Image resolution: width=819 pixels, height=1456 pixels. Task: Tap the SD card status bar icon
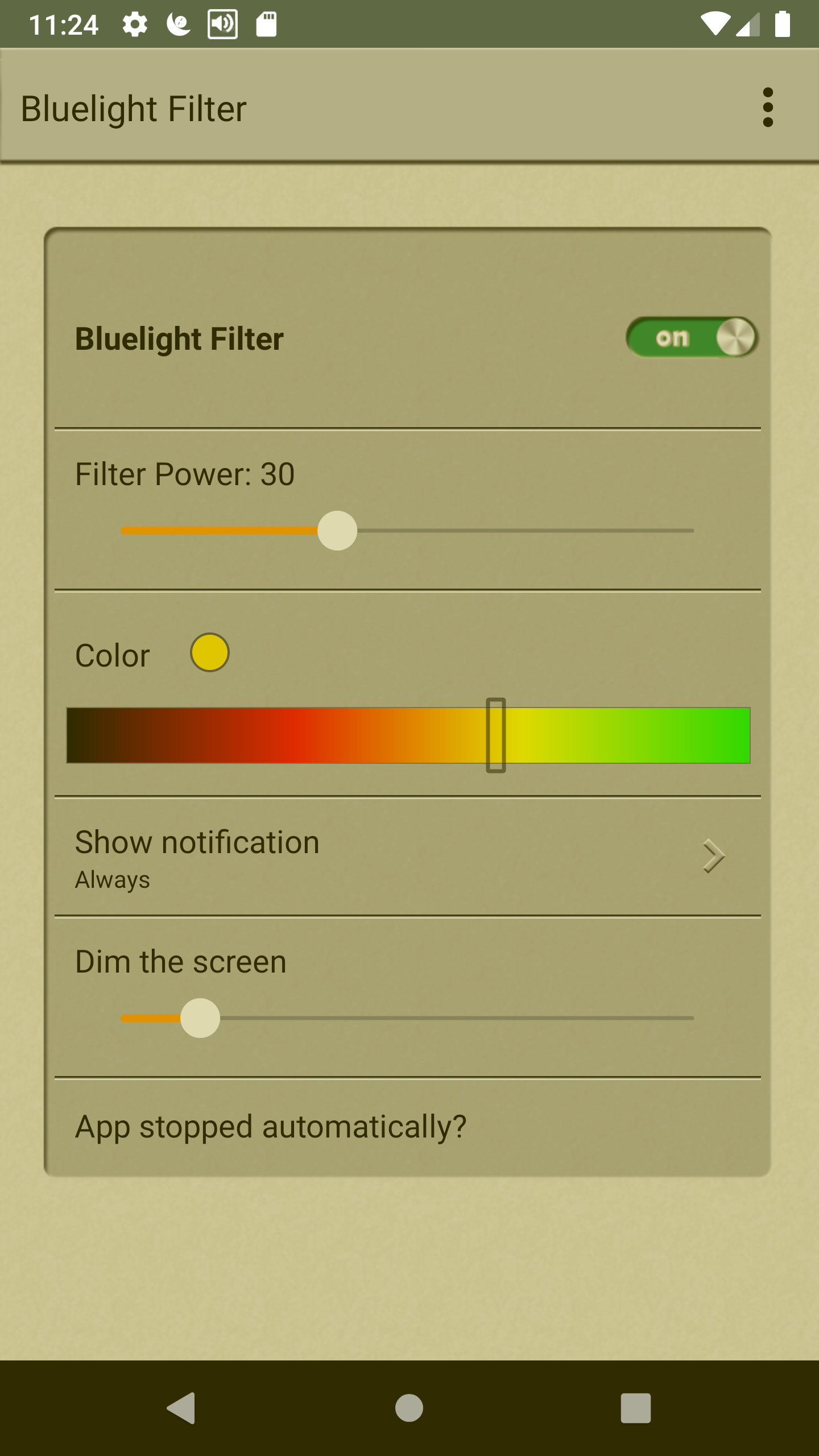point(266,24)
